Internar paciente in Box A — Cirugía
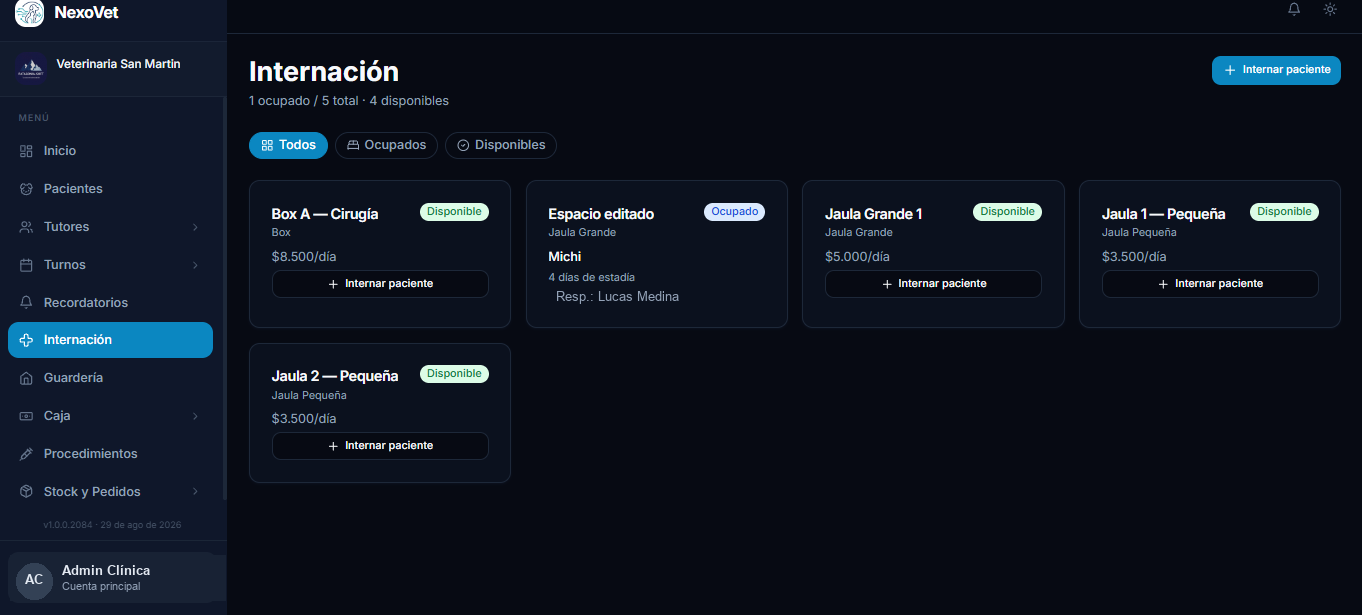 click(380, 284)
